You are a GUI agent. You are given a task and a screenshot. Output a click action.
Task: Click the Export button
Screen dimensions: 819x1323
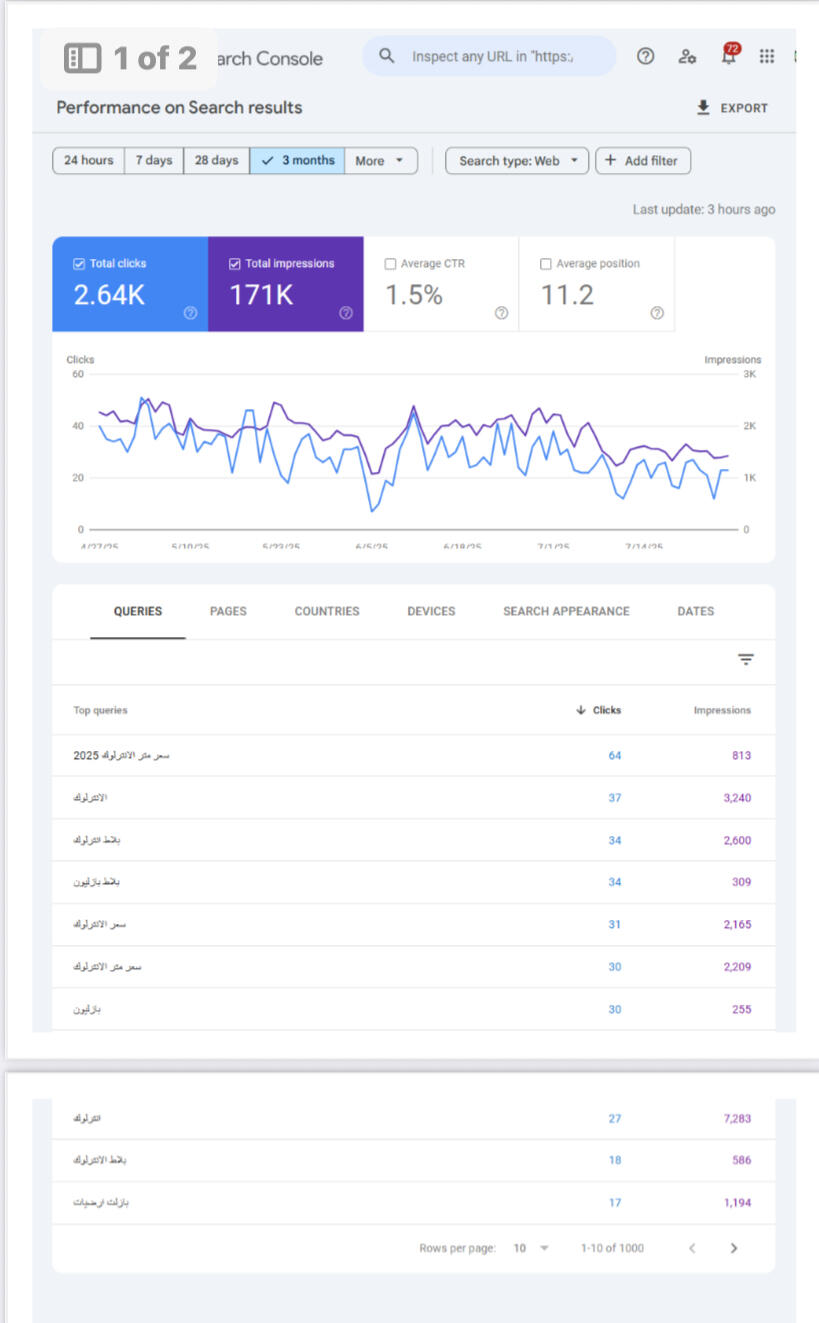pyautogui.click(x=732, y=108)
